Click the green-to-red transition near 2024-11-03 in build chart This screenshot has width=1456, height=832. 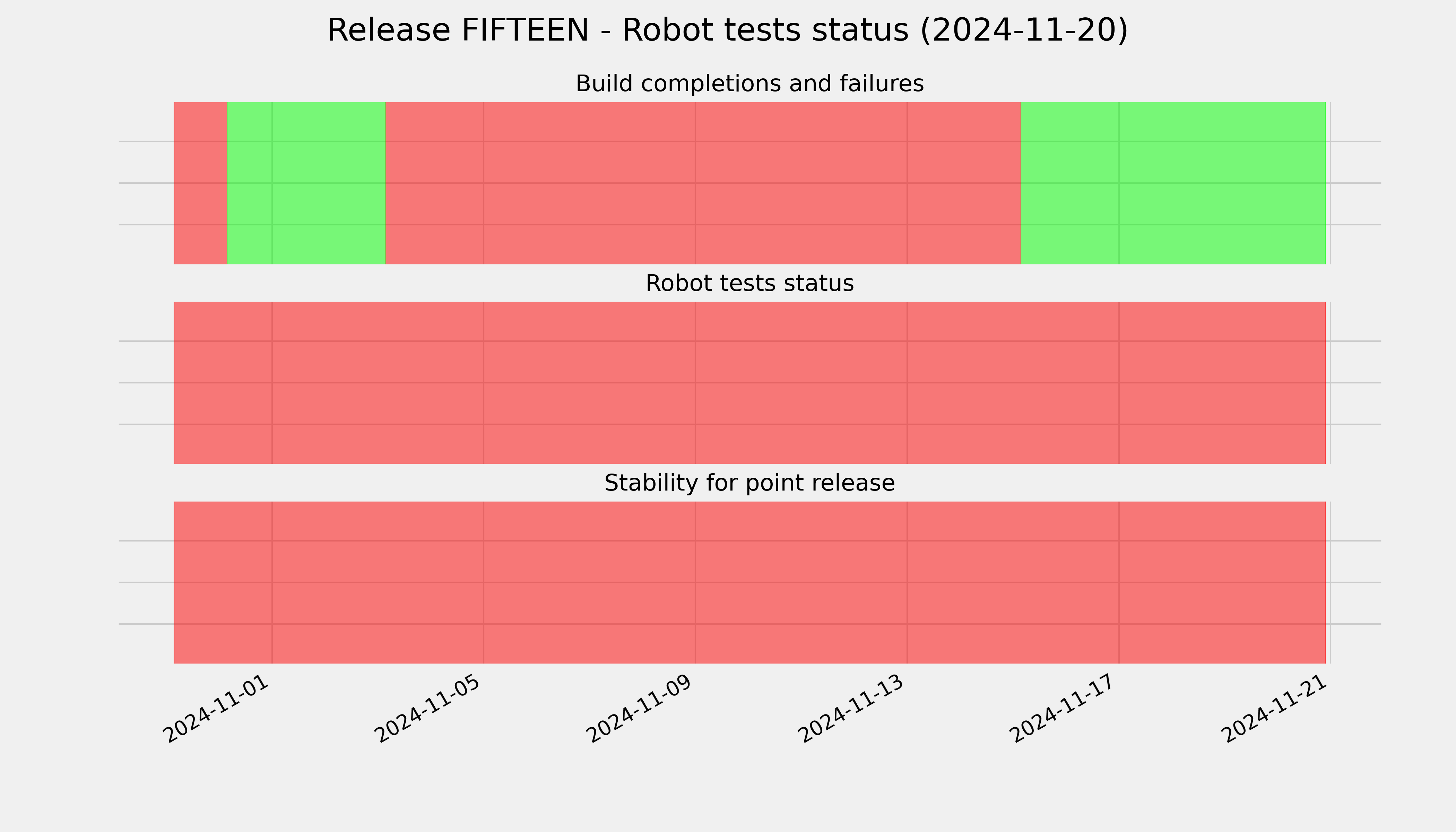(386, 183)
